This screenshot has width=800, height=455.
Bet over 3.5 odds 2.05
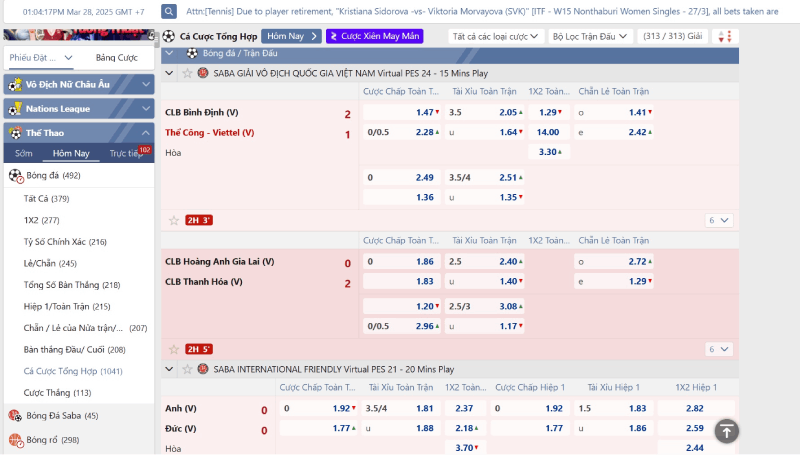(484, 112)
